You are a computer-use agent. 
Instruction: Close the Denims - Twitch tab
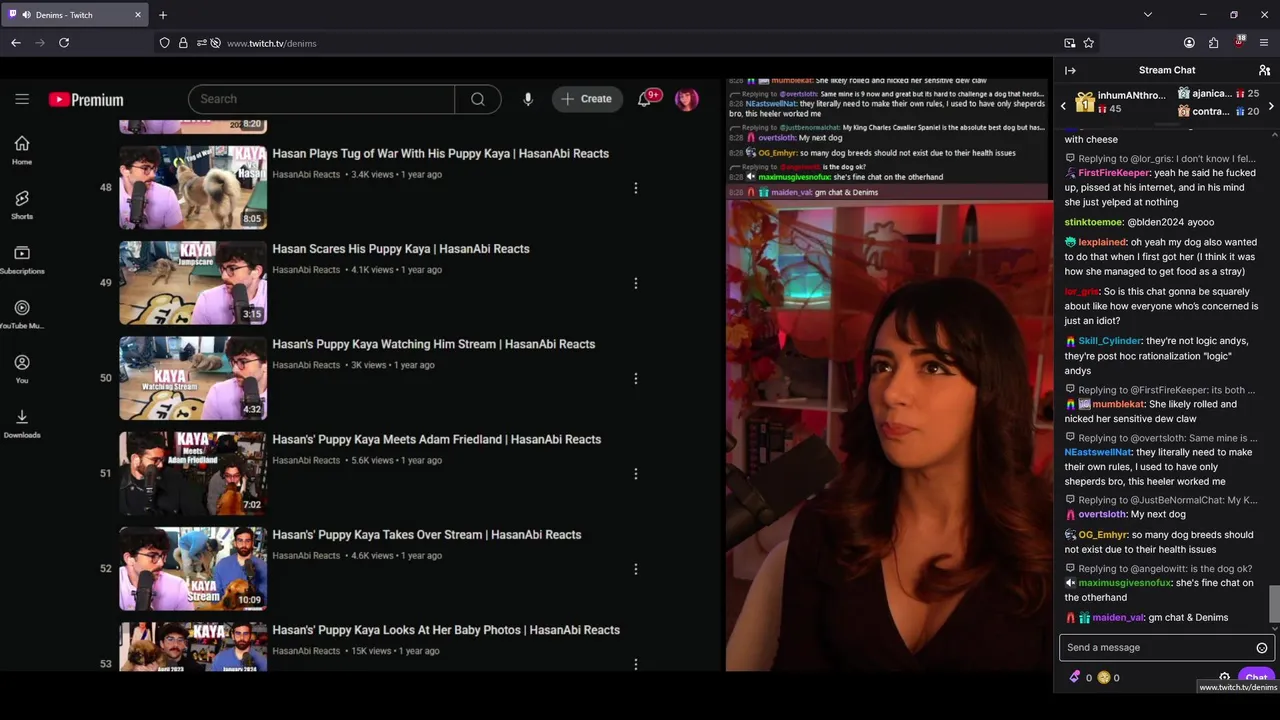[x=138, y=15]
